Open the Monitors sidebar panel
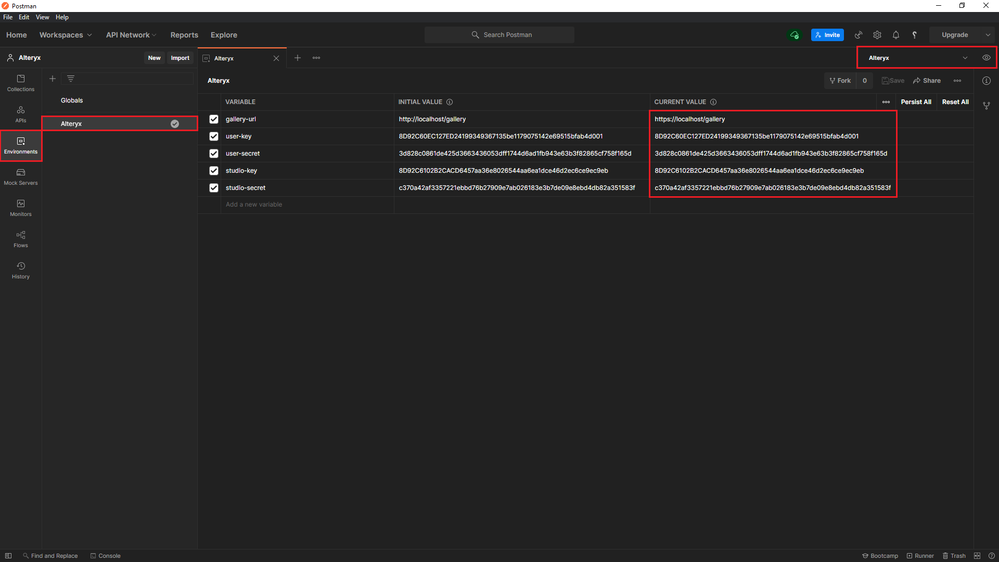 pyautogui.click(x=20, y=208)
